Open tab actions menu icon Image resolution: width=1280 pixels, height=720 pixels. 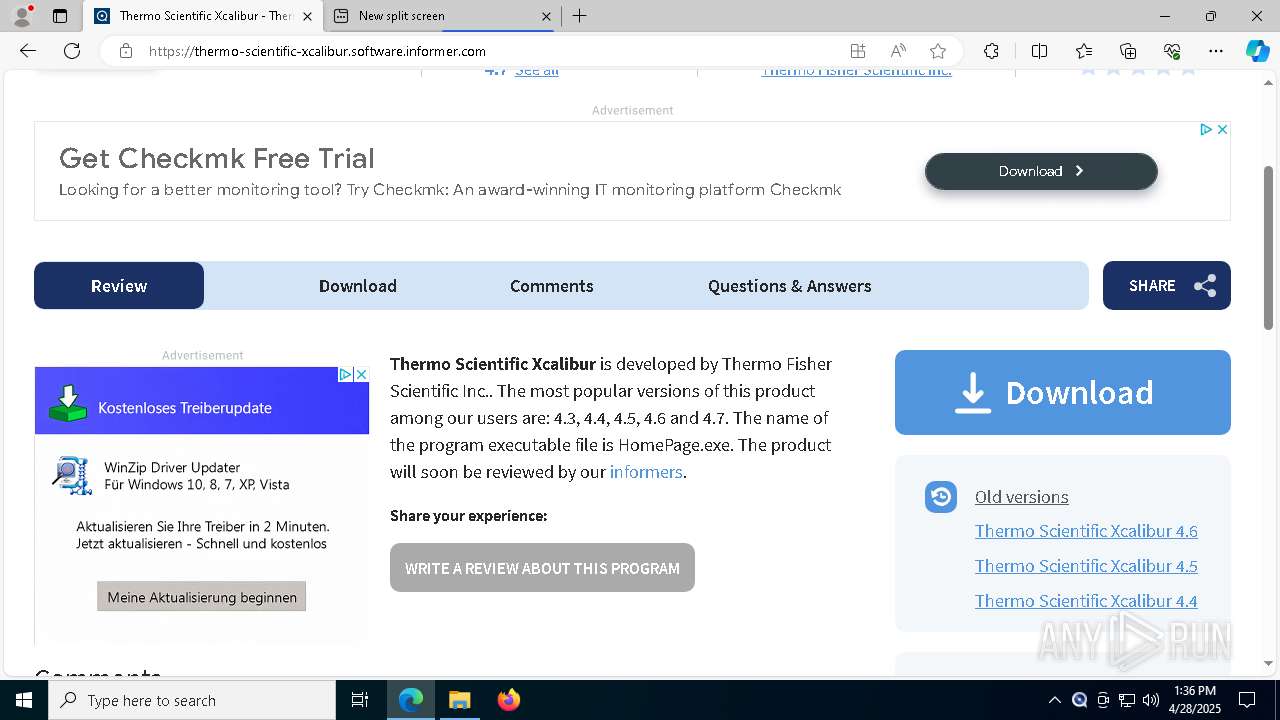[x=60, y=16]
